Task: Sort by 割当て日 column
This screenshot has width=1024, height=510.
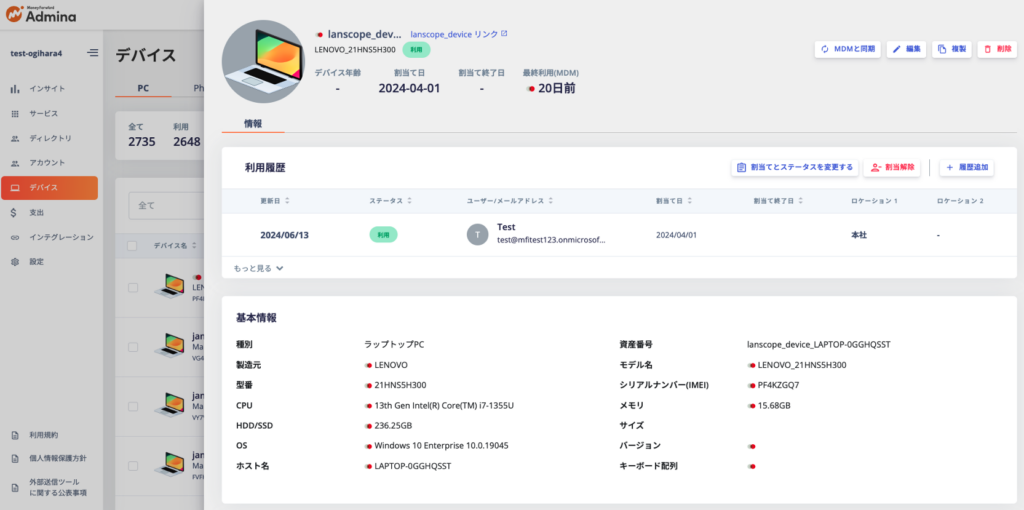Action: click(675, 201)
